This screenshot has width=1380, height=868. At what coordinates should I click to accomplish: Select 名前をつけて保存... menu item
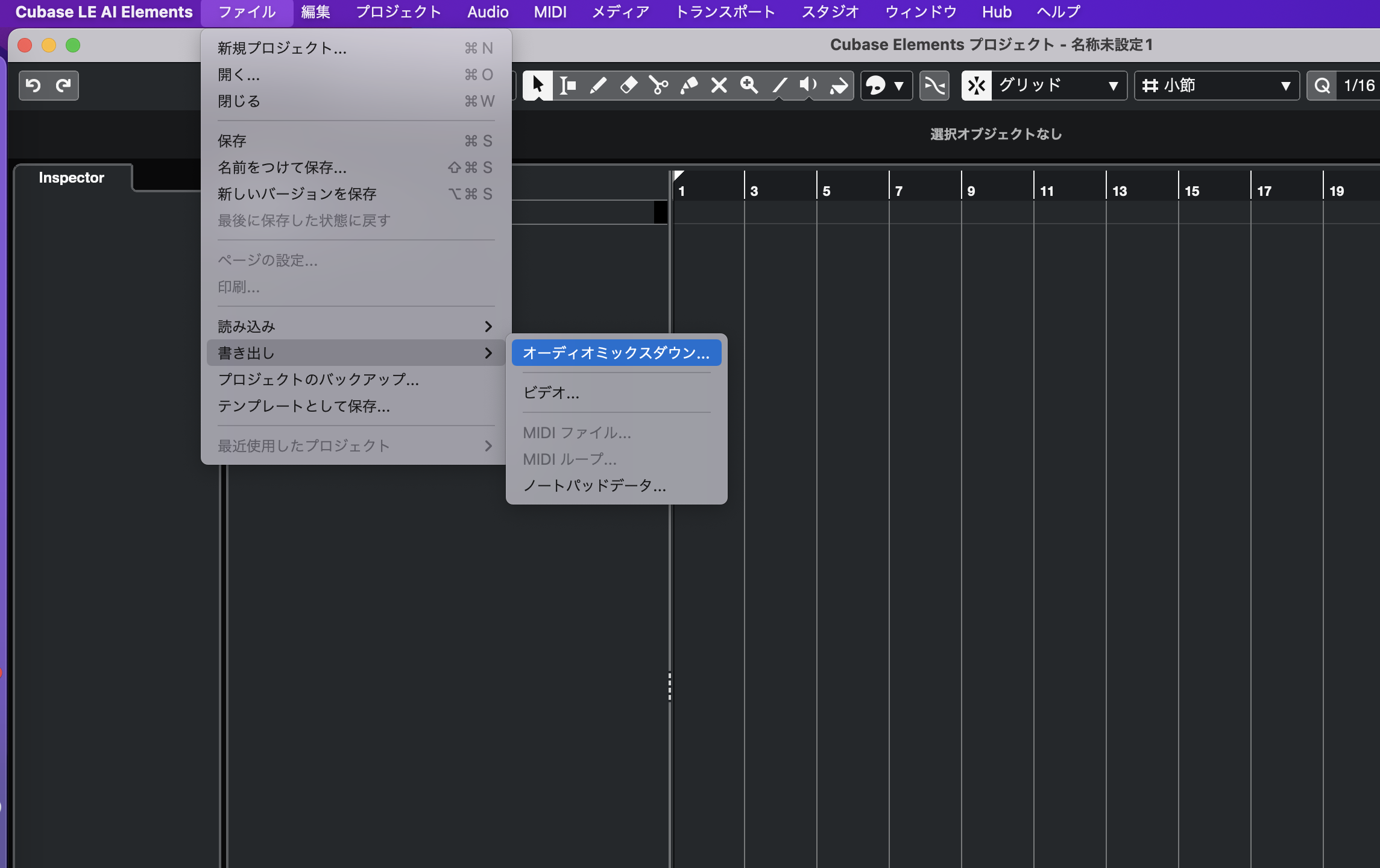coord(356,167)
